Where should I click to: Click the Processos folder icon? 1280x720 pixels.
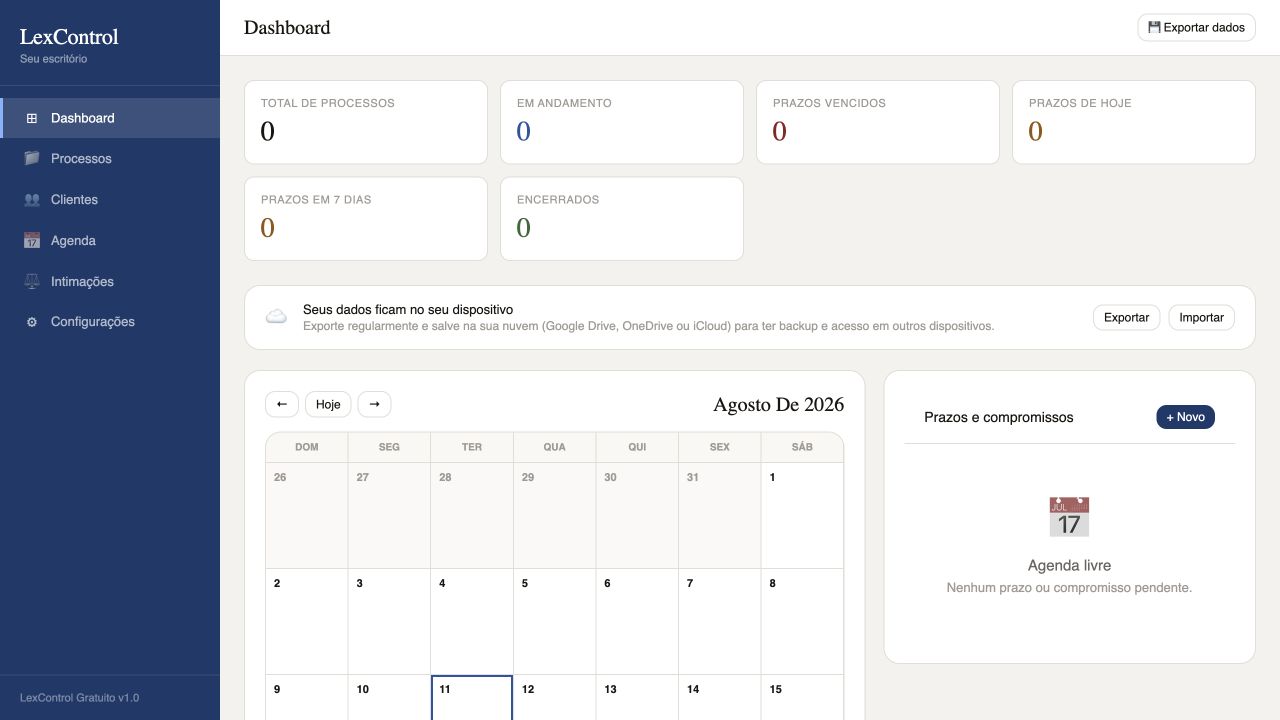pos(31,159)
